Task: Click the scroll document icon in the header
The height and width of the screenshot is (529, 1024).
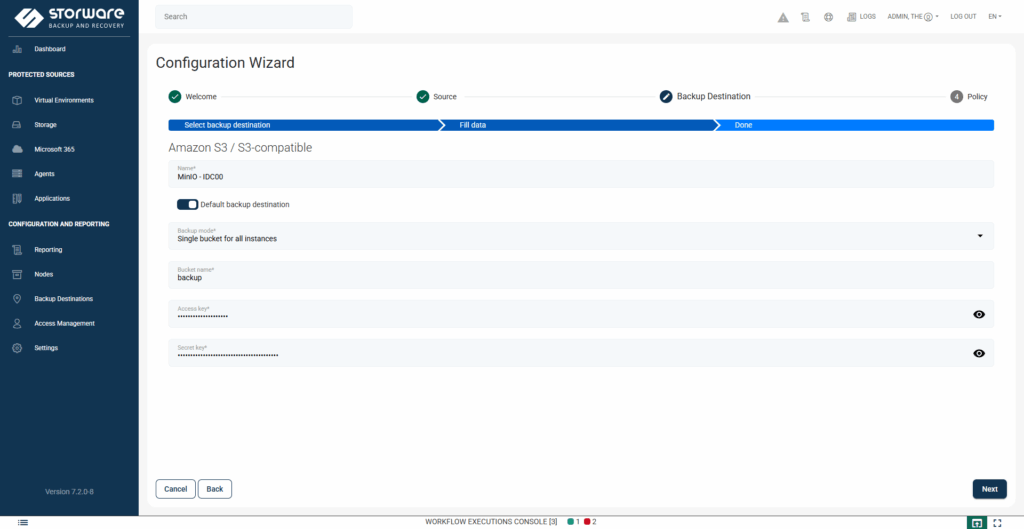Action: click(x=806, y=17)
